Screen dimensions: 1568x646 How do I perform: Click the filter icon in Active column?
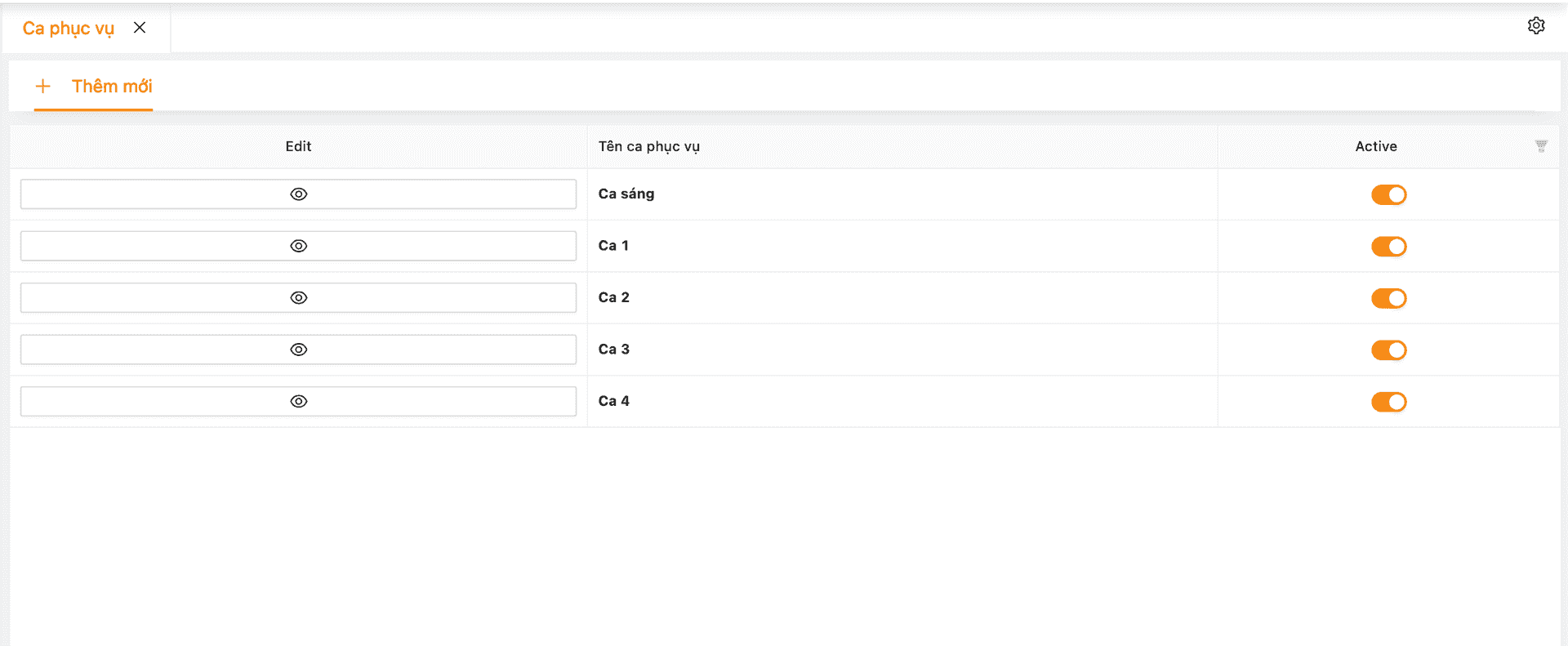pyautogui.click(x=1541, y=146)
